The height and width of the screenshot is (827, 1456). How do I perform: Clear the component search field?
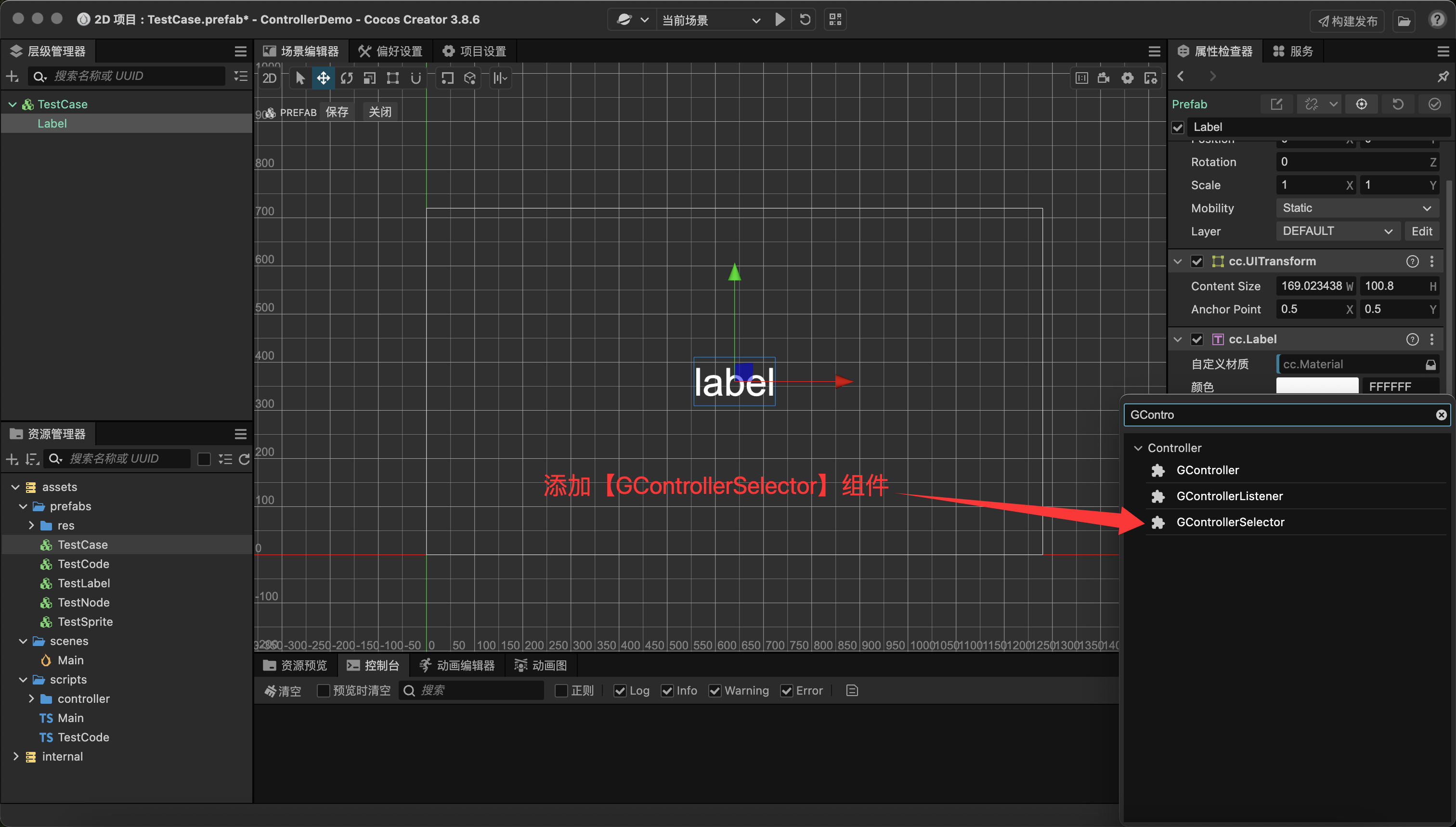pos(1441,414)
